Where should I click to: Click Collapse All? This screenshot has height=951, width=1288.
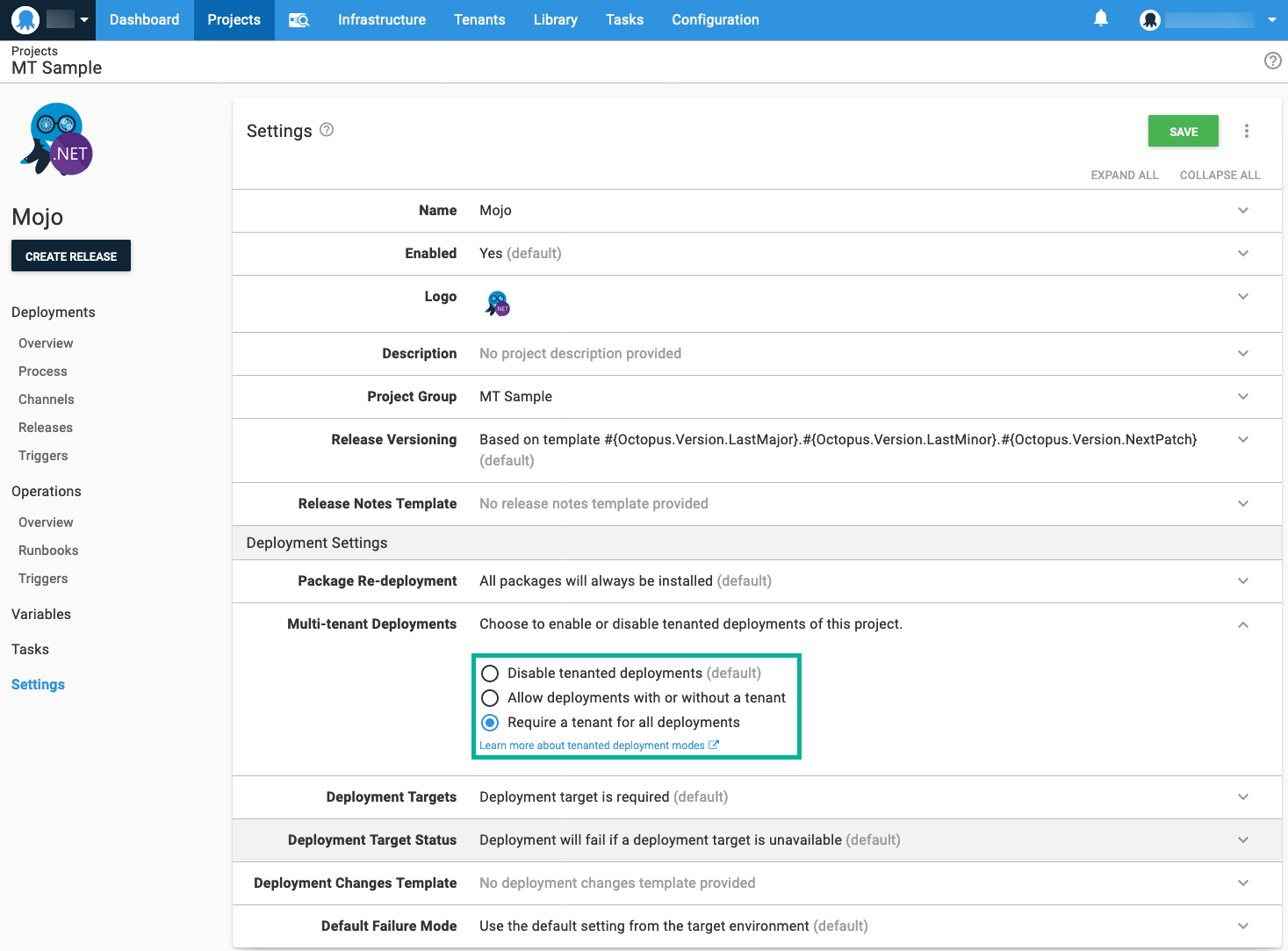(x=1220, y=176)
